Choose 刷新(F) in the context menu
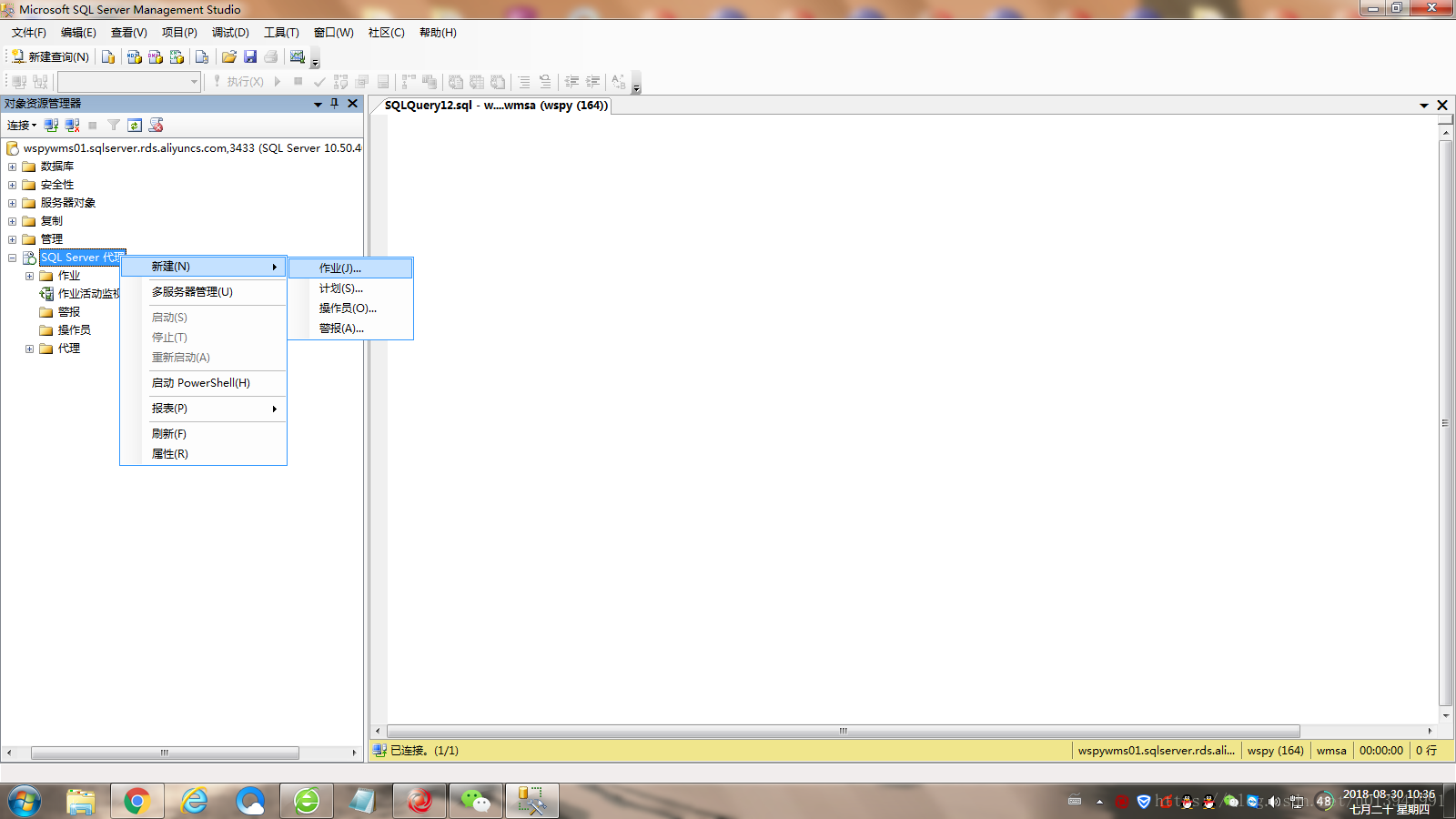Screen dimensions: 1456x819 point(204,434)
